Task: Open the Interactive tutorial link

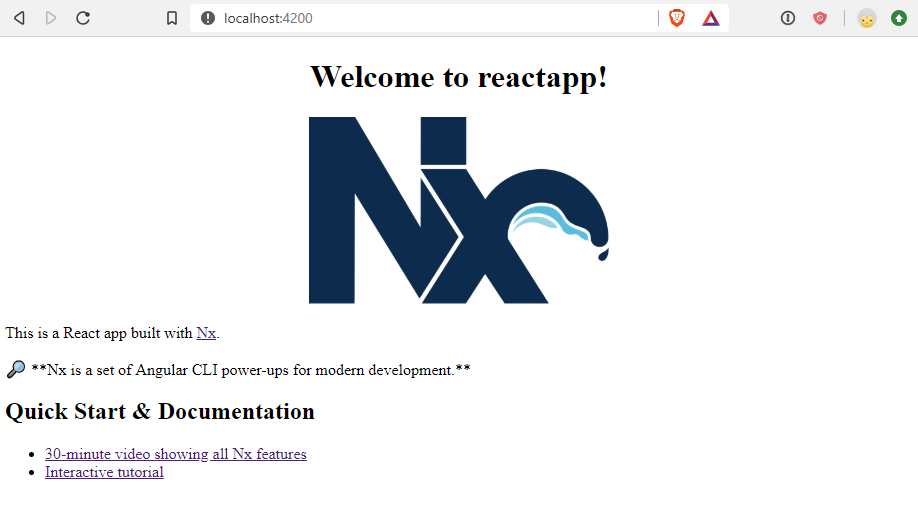Action: tap(104, 472)
